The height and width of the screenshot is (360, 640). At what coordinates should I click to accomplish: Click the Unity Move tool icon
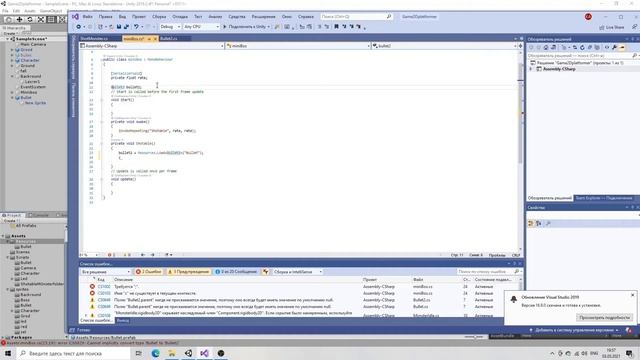tap(19, 19)
